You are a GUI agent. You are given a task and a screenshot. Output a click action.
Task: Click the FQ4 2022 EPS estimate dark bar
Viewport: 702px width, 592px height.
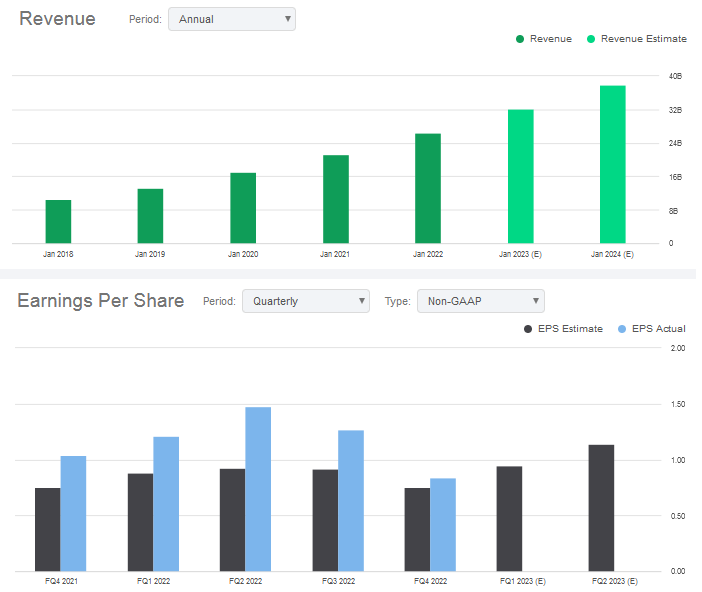417,530
